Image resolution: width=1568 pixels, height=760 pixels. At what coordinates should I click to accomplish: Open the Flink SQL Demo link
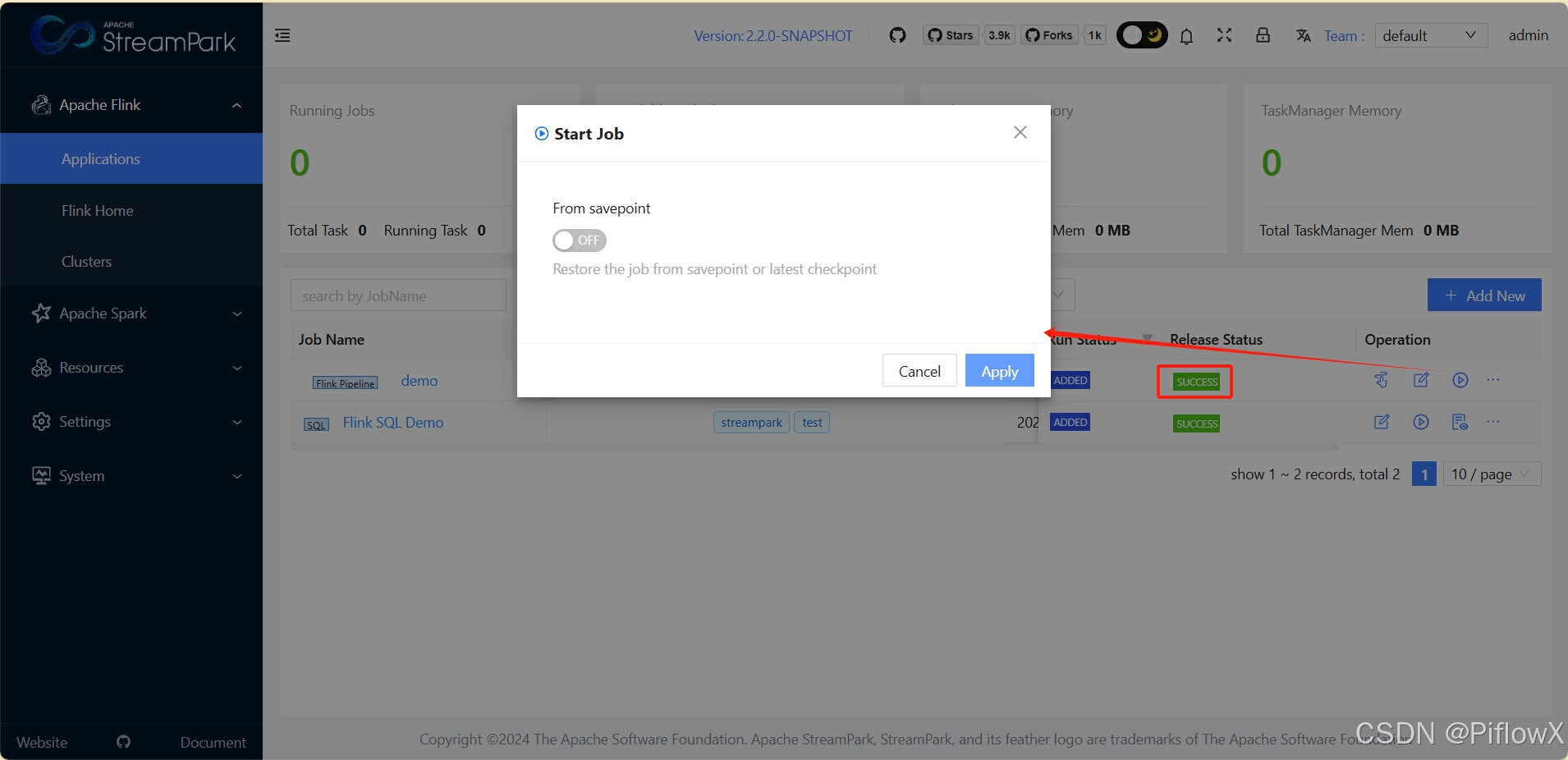pos(393,423)
